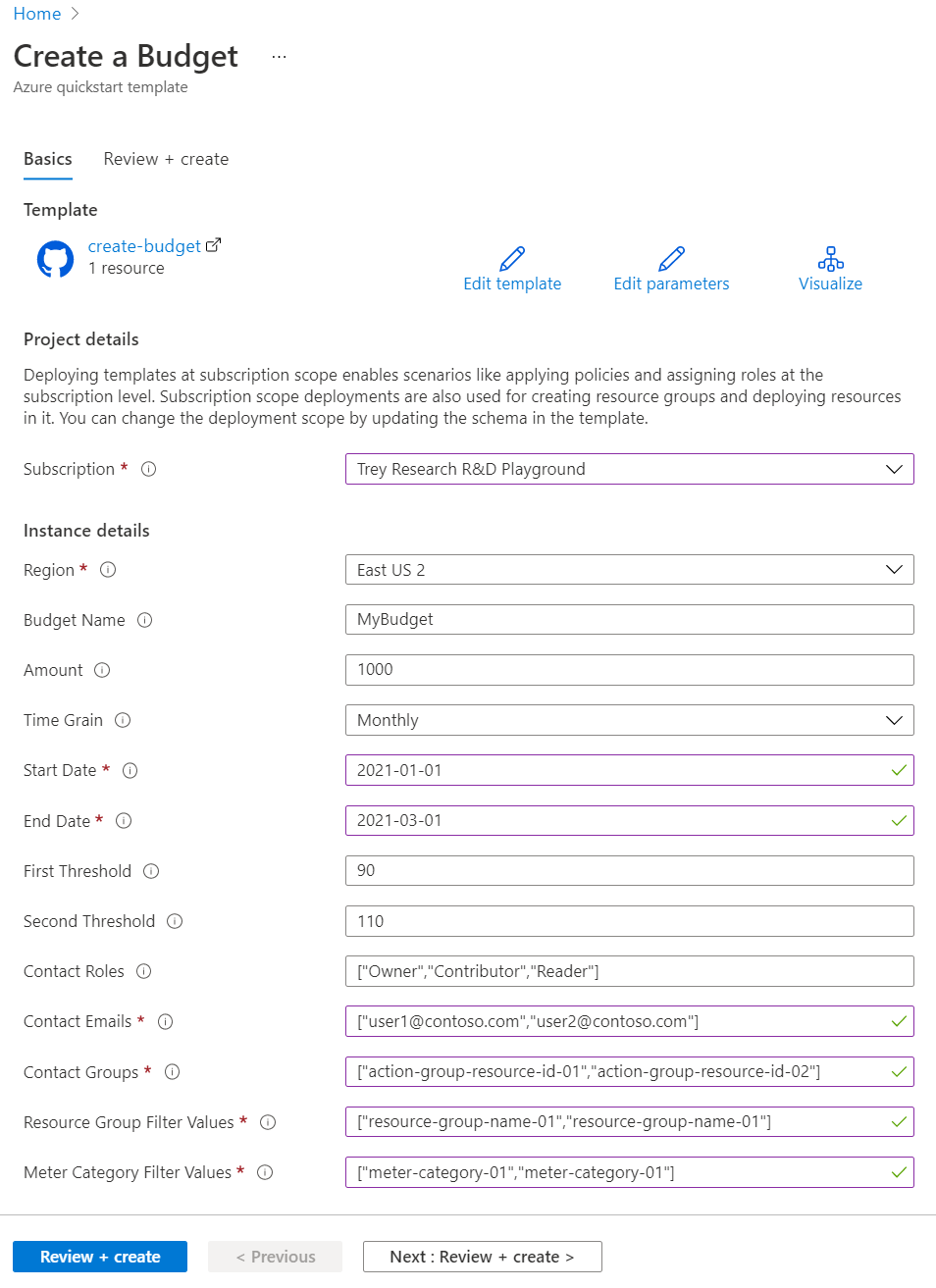Viewport: 936px width, 1288px height.
Task: Switch to the Review + create tab
Action: (166, 159)
